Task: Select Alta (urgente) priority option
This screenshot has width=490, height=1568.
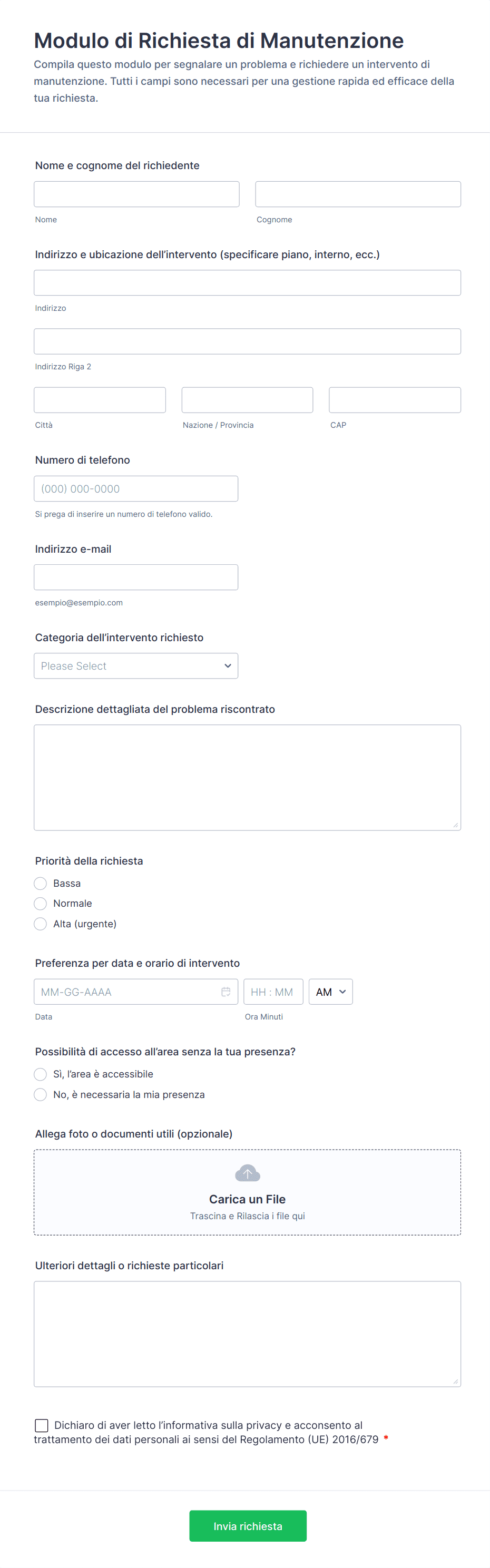Action: (41, 924)
